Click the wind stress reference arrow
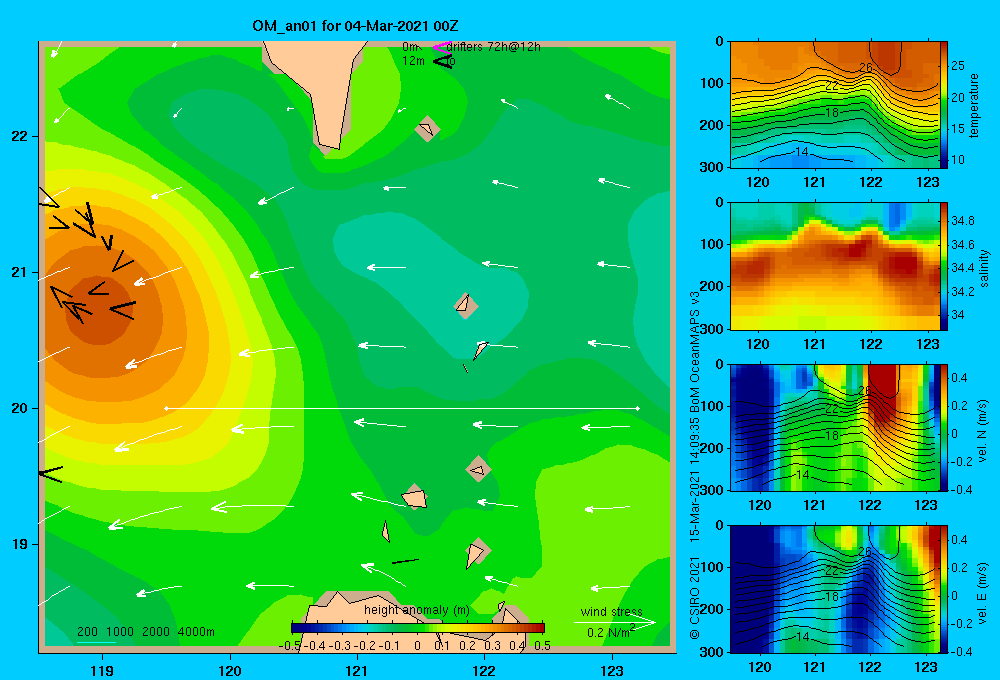The image size is (1000, 680). (614, 623)
